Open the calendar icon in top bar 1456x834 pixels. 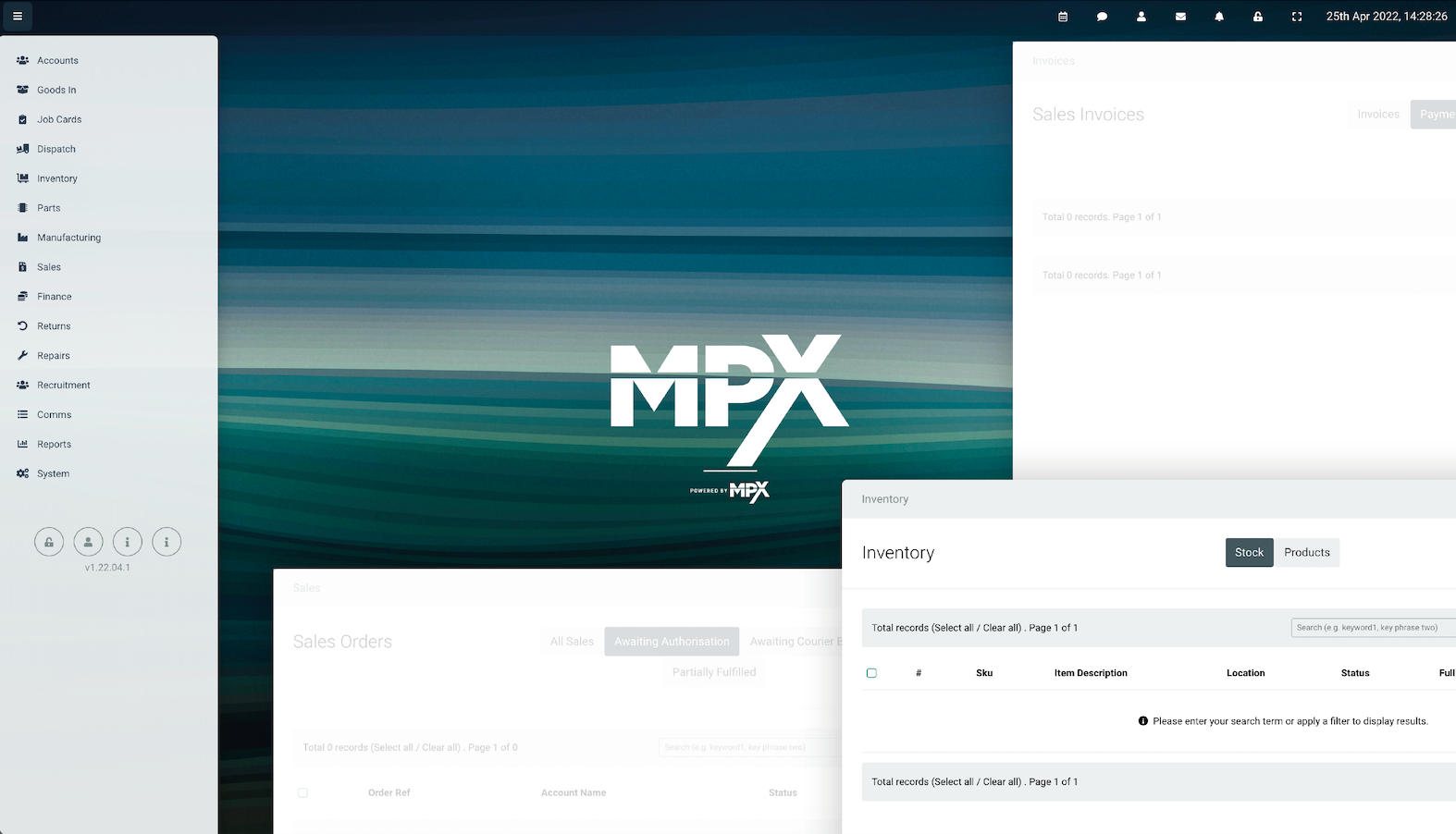pyautogui.click(x=1063, y=17)
